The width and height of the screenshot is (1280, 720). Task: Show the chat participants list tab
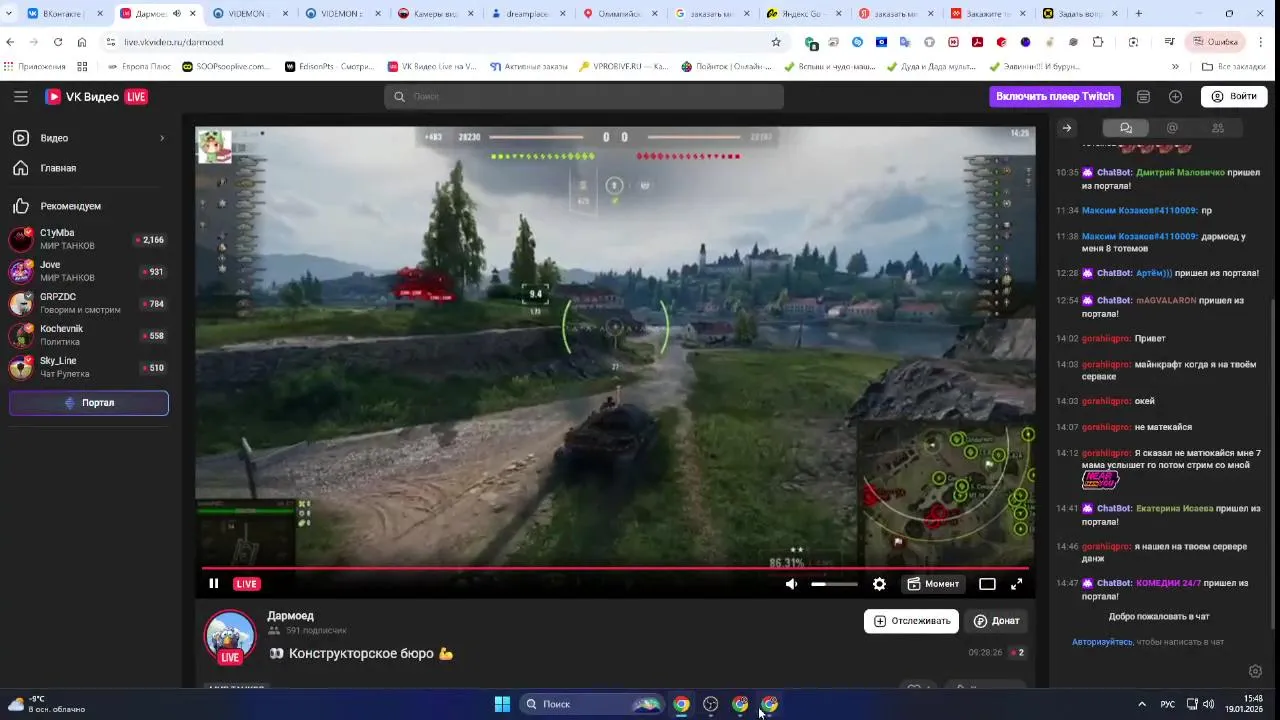tap(1217, 128)
